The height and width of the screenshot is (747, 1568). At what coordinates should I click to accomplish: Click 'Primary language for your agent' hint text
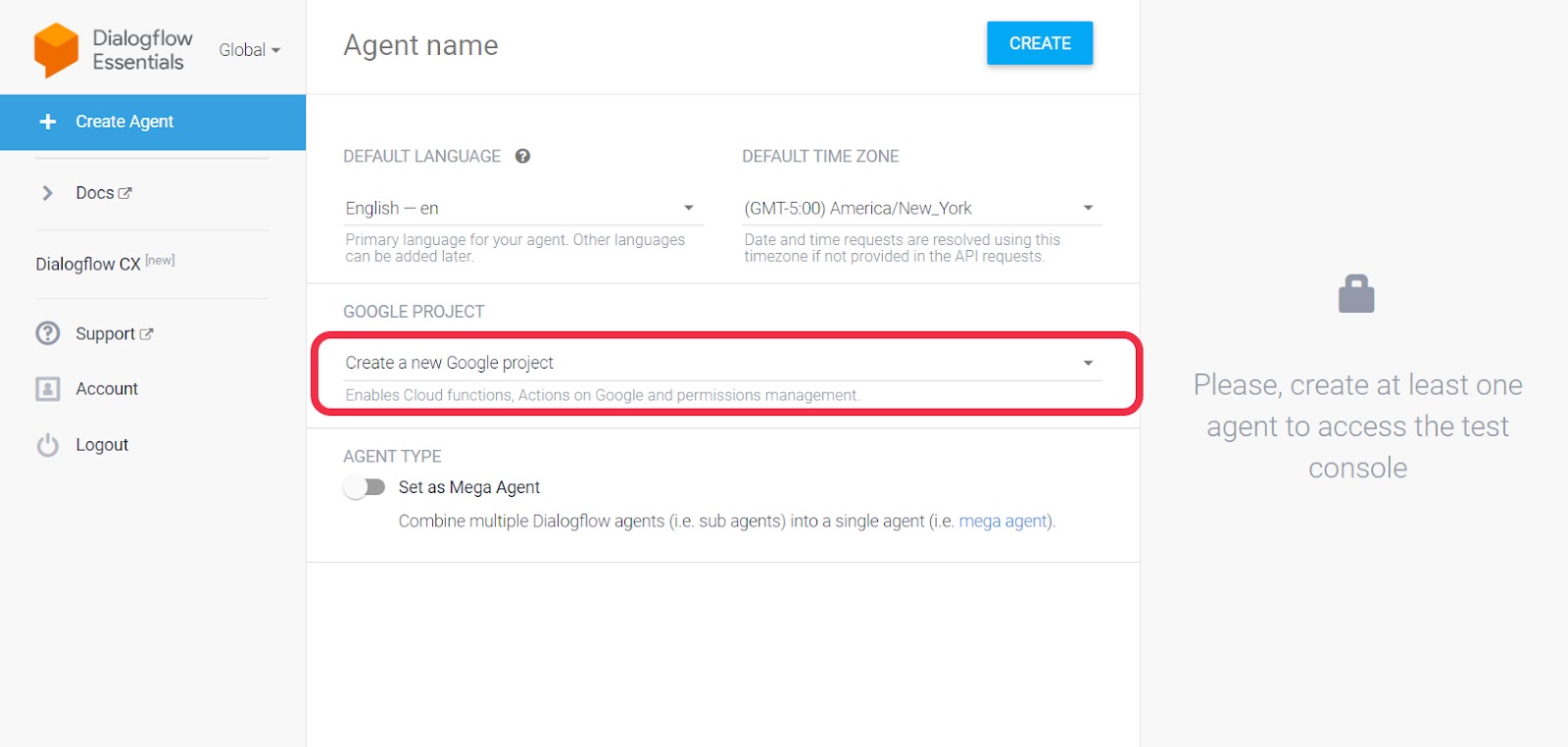[514, 248]
